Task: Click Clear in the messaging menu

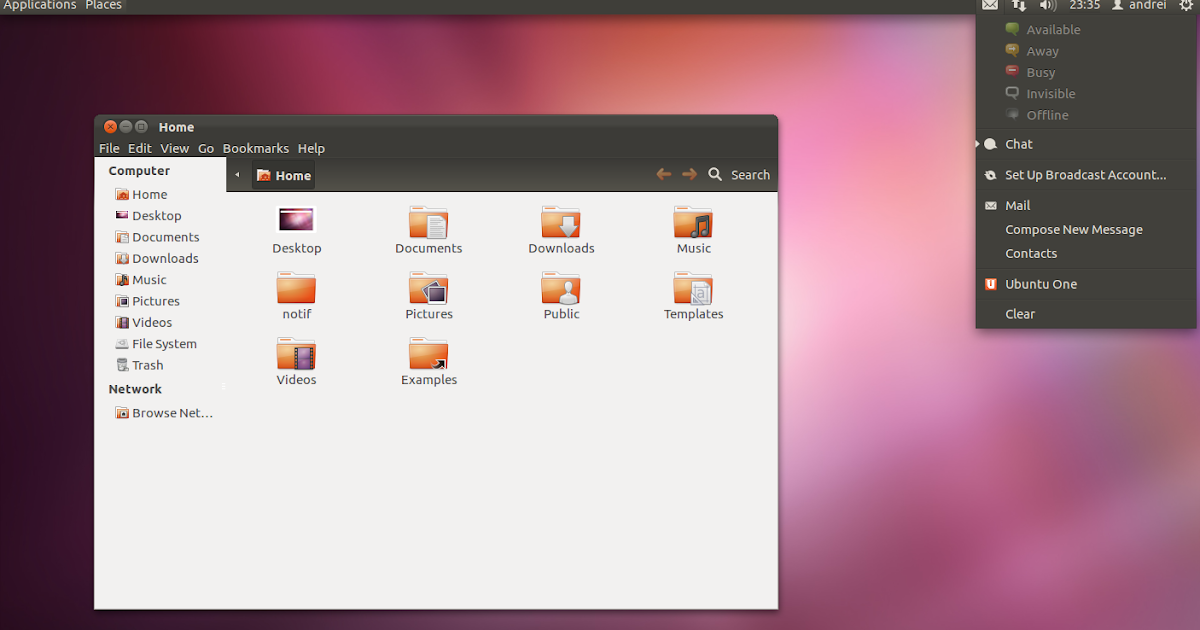Action: click(1020, 313)
